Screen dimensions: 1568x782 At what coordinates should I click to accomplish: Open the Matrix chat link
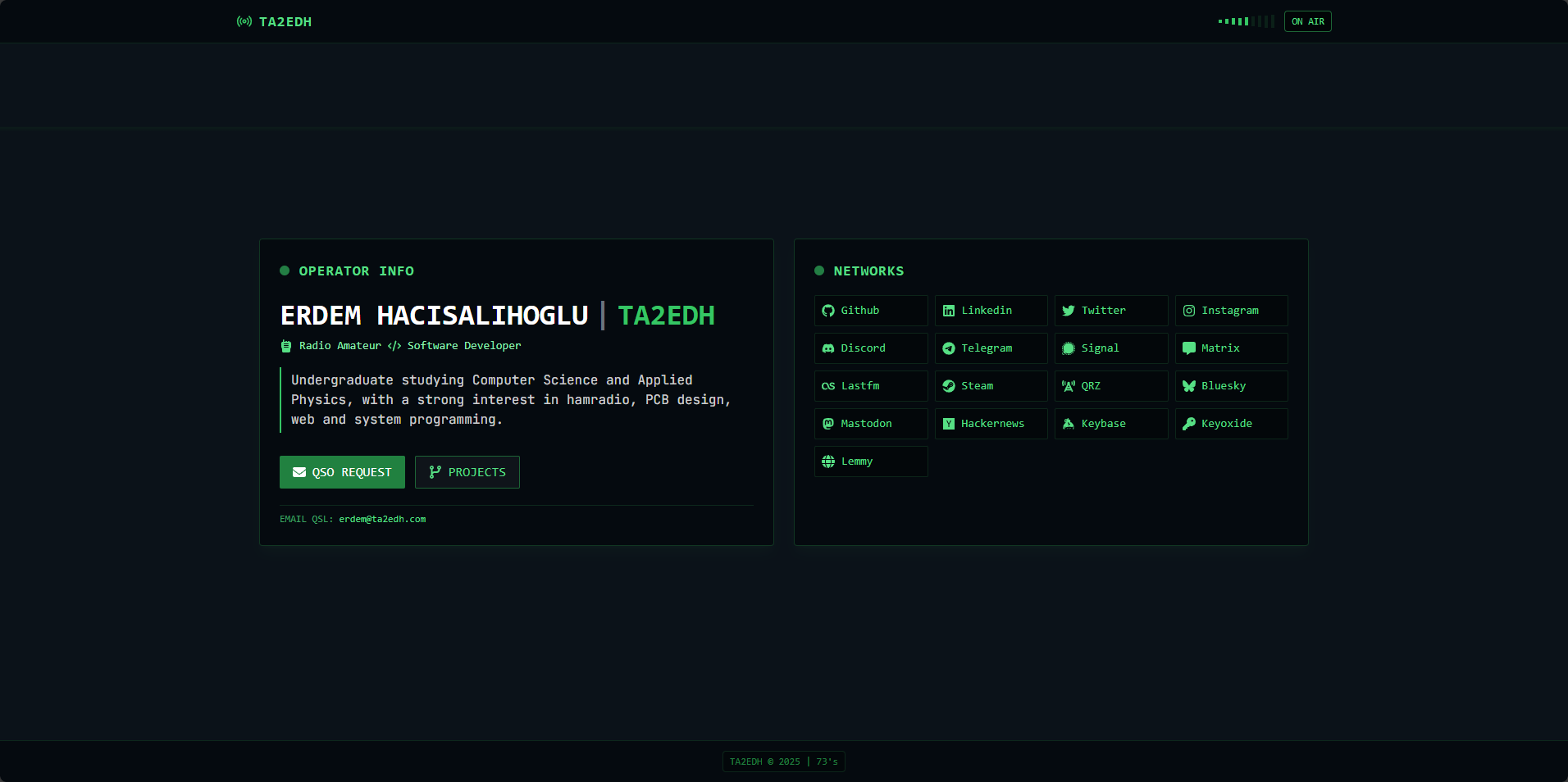(x=1230, y=348)
